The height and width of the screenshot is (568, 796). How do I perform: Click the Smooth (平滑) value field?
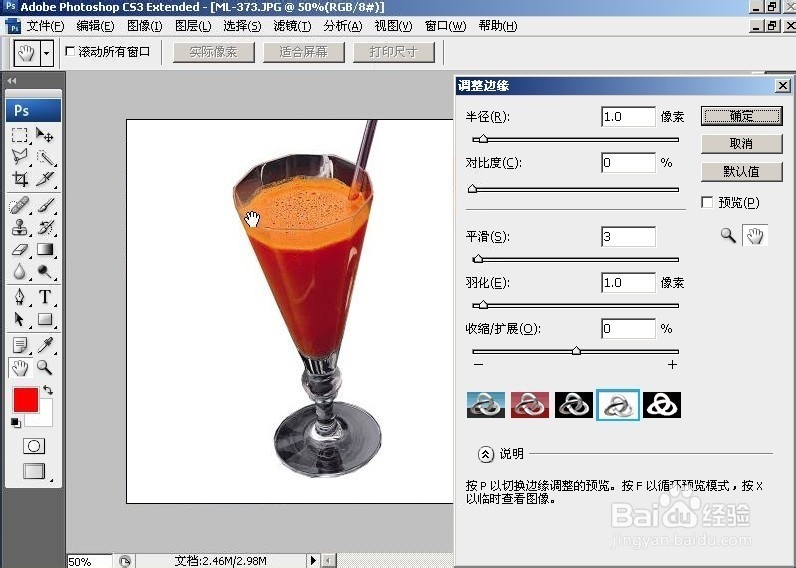coord(628,237)
